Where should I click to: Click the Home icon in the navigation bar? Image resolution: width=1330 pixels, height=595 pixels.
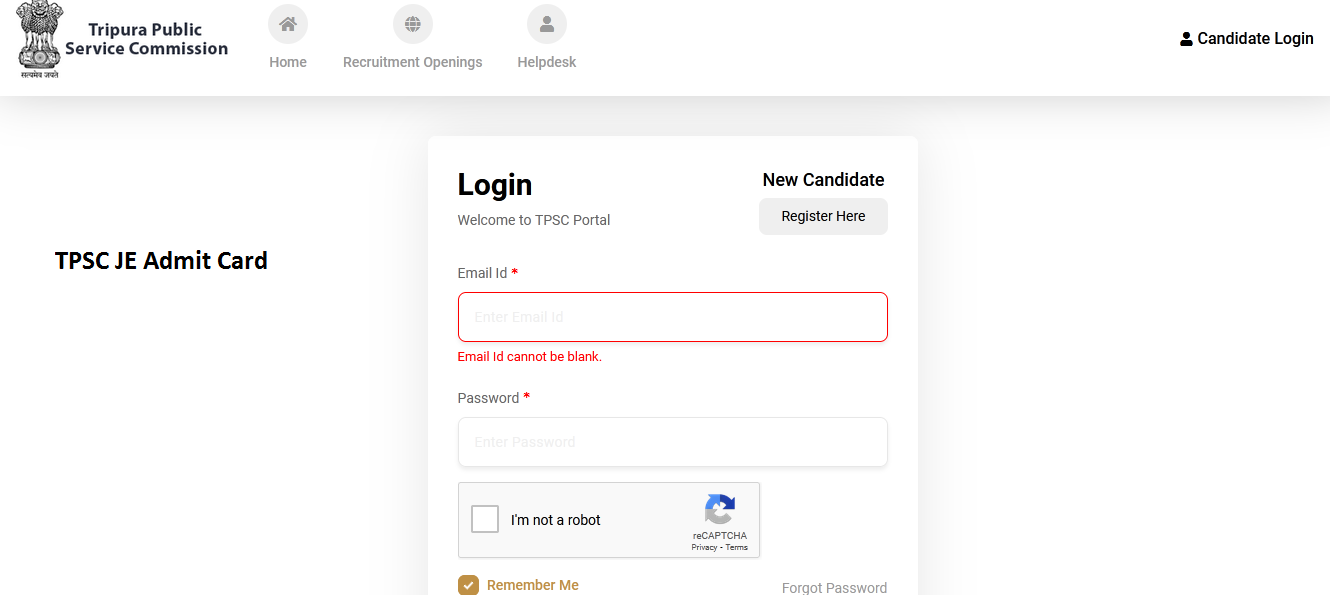tap(287, 23)
